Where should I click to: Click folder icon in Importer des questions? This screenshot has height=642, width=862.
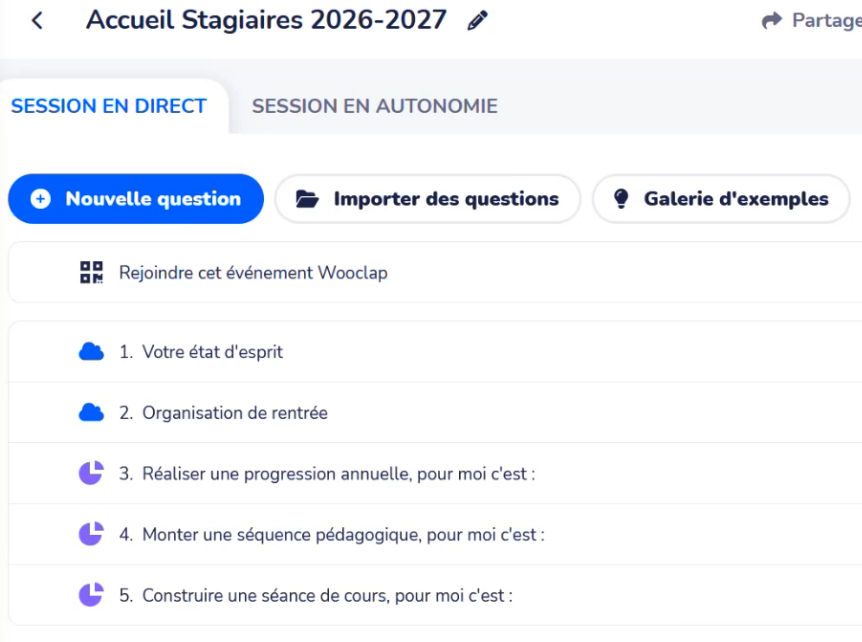coord(307,198)
